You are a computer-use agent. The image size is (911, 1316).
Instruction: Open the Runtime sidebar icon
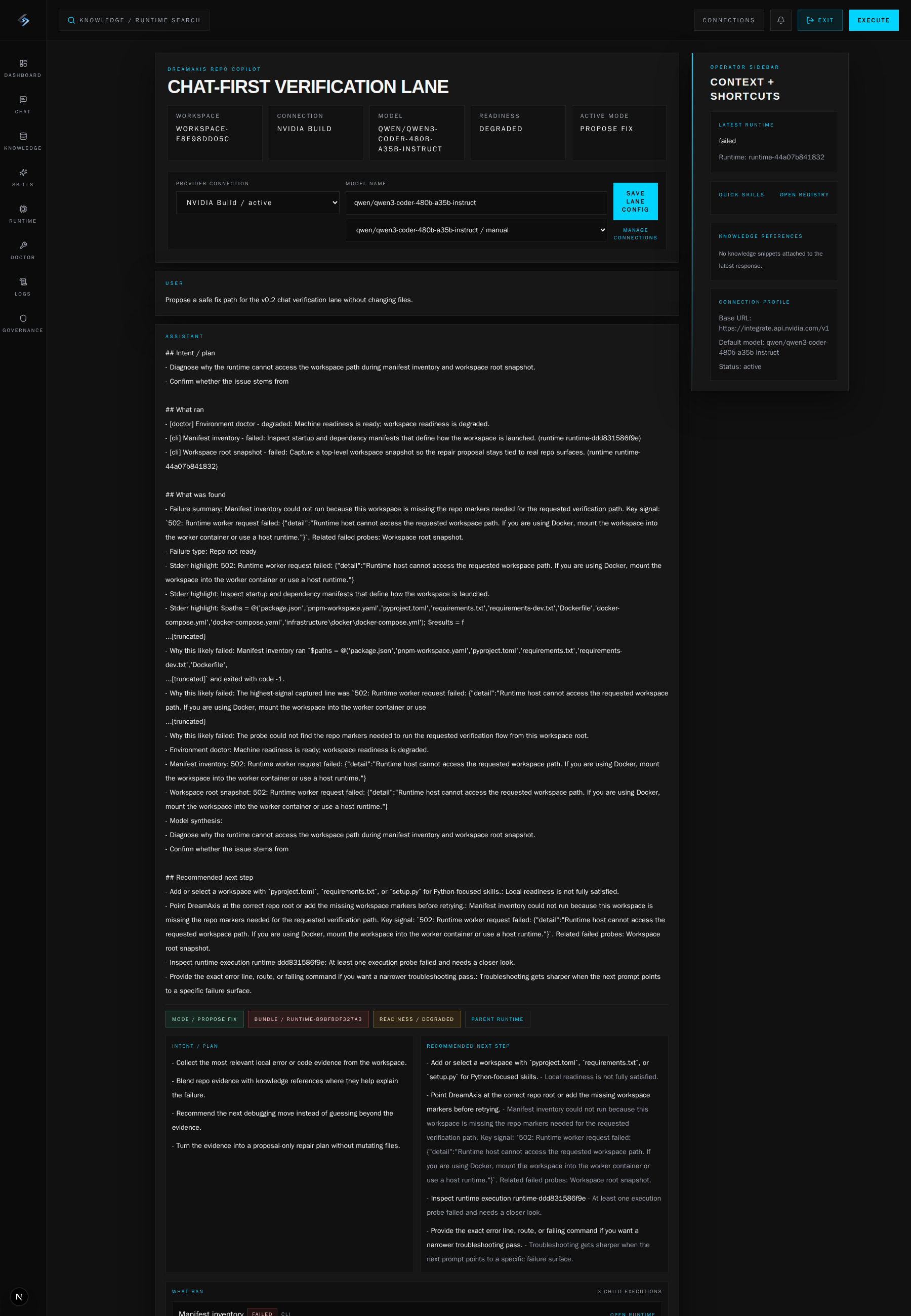pyautogui.click(x=23, y=210)
